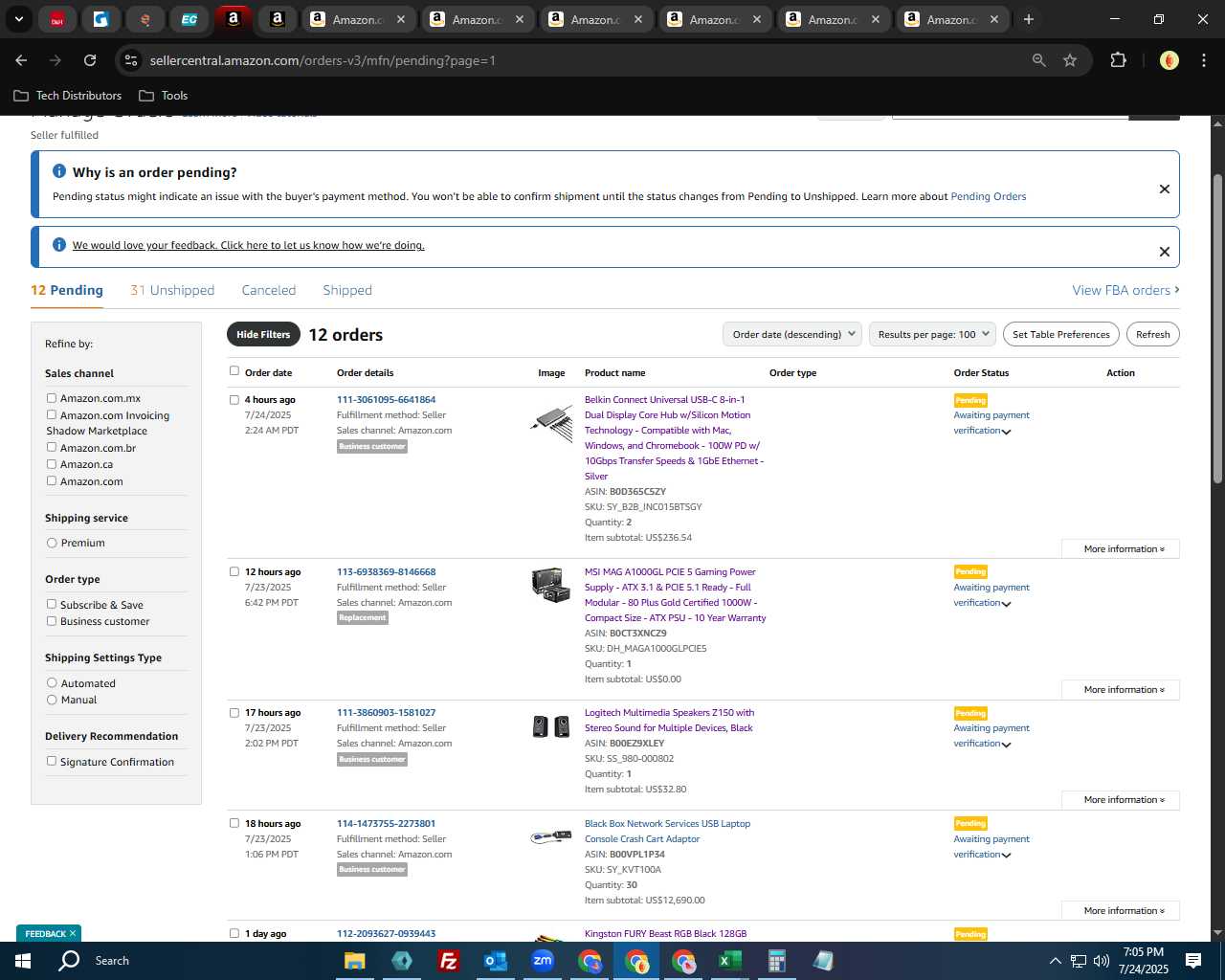Viewport: 1225px width, 980px height.
Task: Select the 12 Pending tab
Action: pyautogui.click(x=67, y=290)
